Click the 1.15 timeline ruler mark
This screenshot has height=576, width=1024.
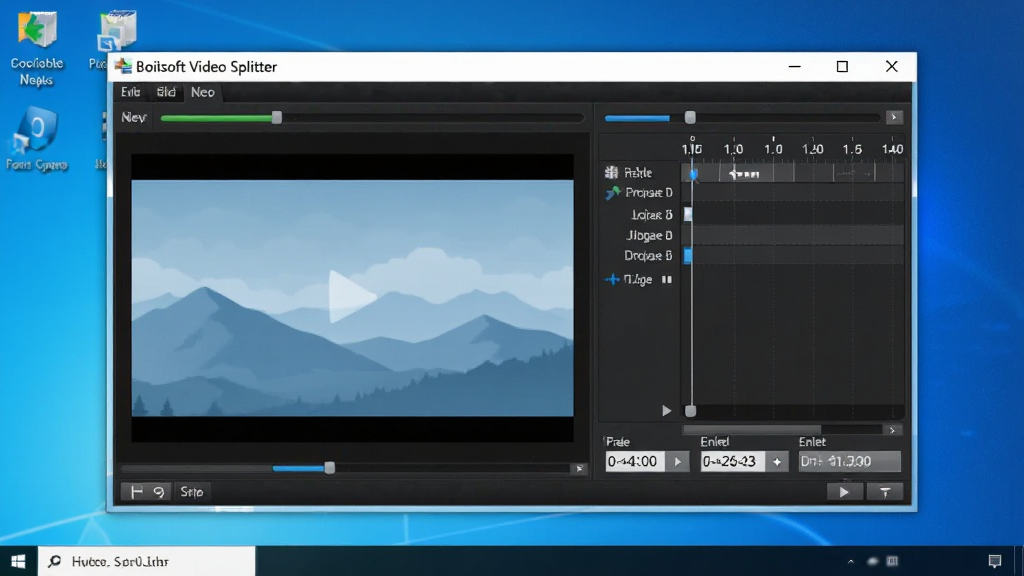point(692,149)
